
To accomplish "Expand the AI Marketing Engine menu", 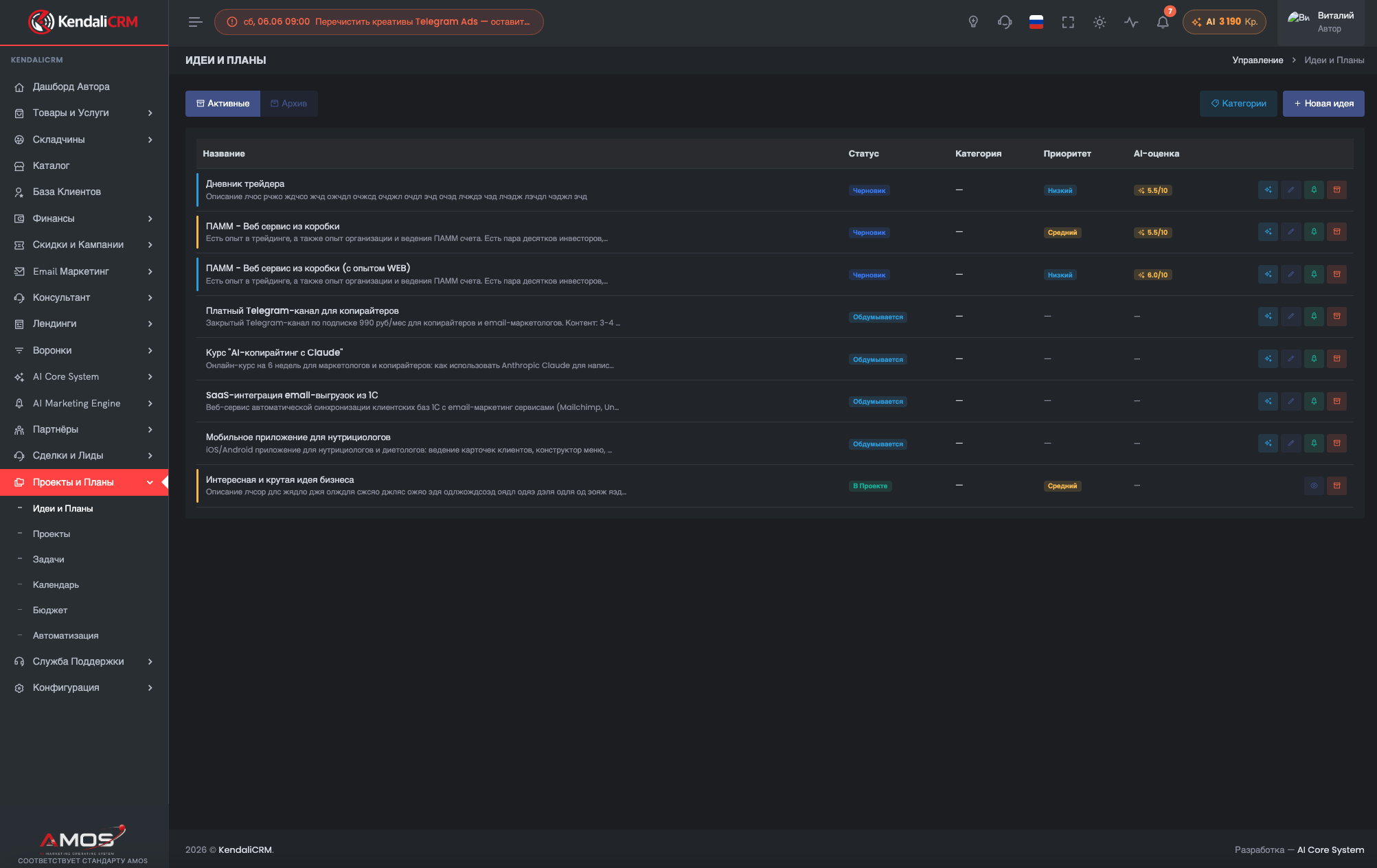I will click(84, 403).
